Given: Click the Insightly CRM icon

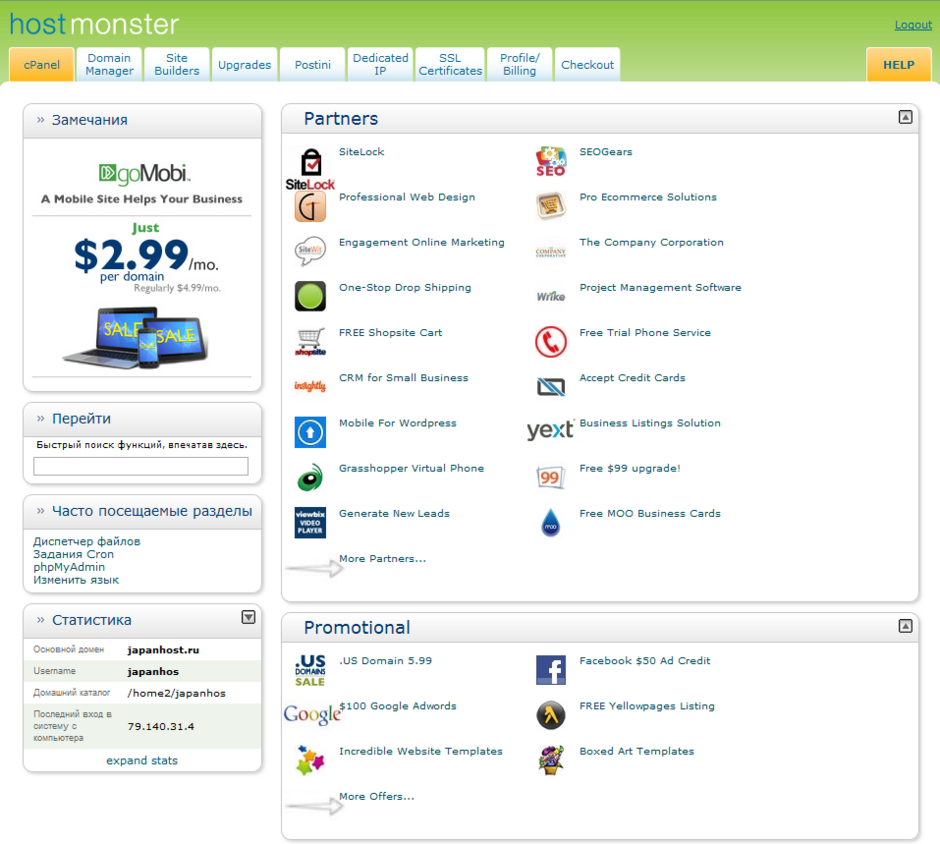Looking at the screenshot, I should pos(310,385).
